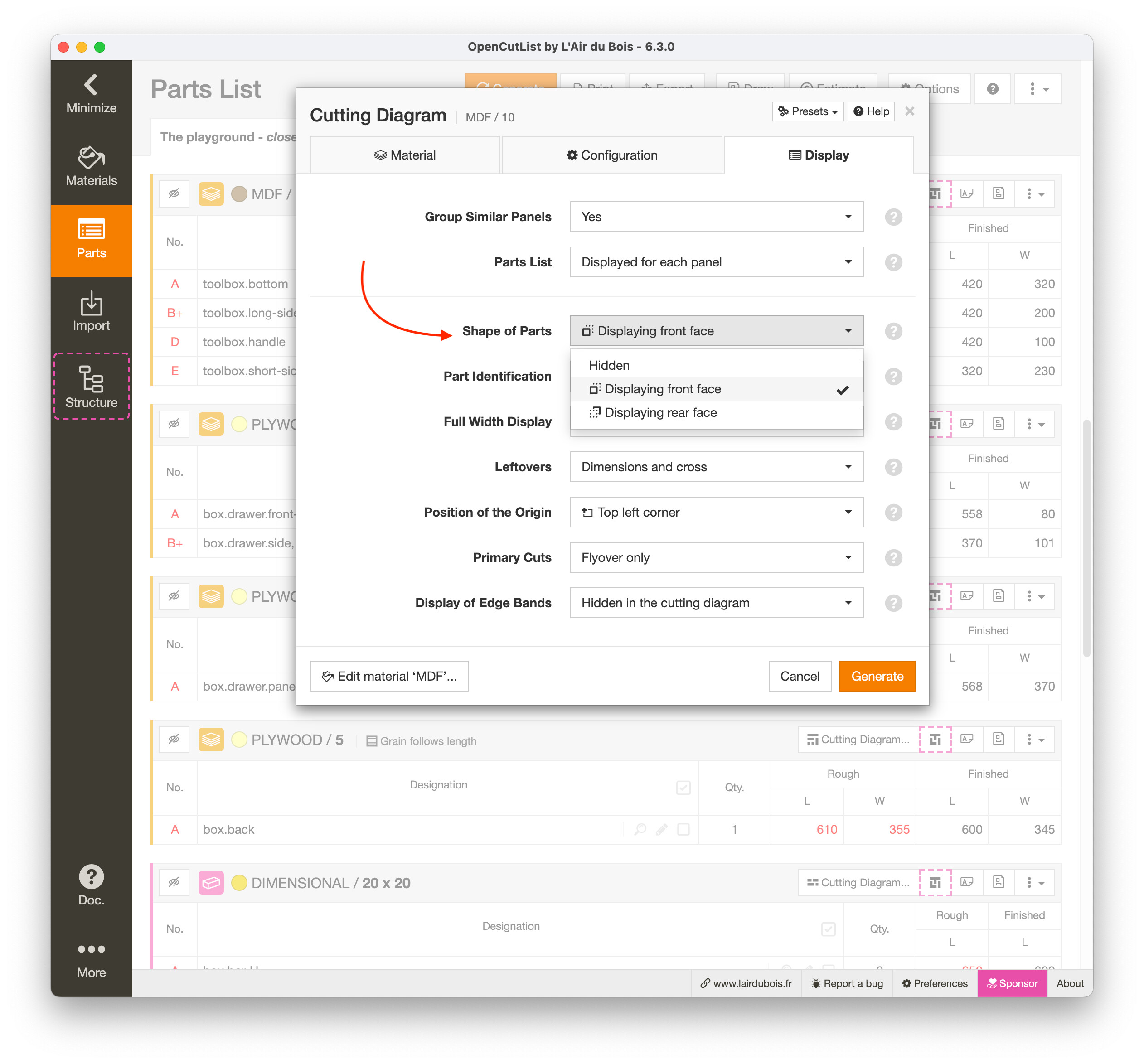Screen dimensions: 1144x1064
Task: Switch to the Configuration tab
Action: click(612, 155)
